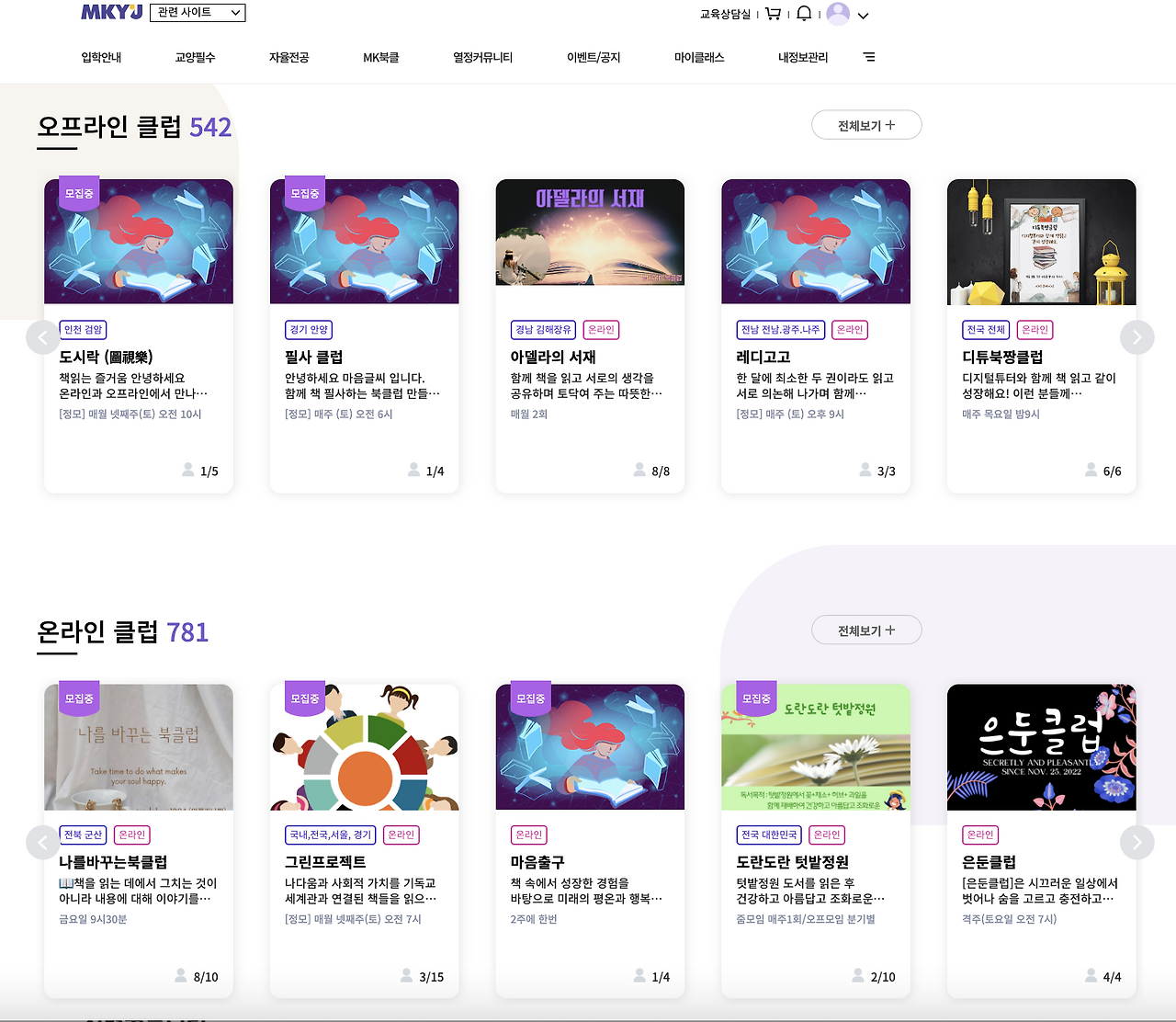This screenshot has height=1022, width=1176.
Task: Click the 아델라의 서재 cover image
Action: pos(589,233)
